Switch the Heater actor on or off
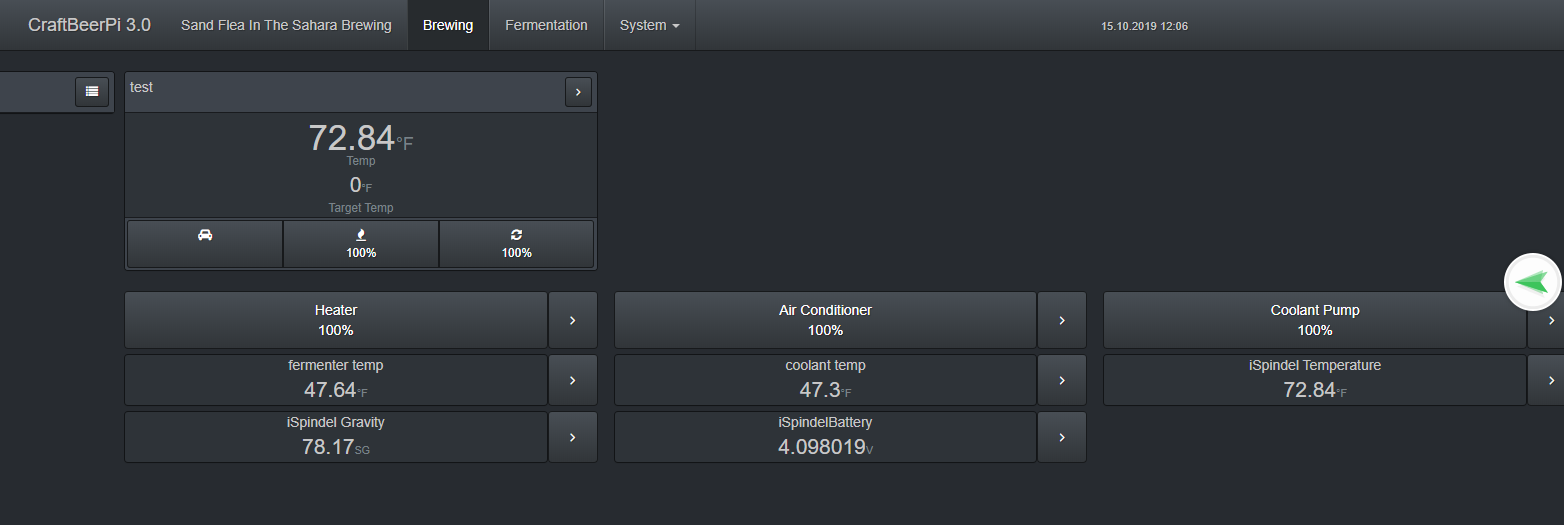Viewport: 1564px width, 525px height. pos(336,320)
